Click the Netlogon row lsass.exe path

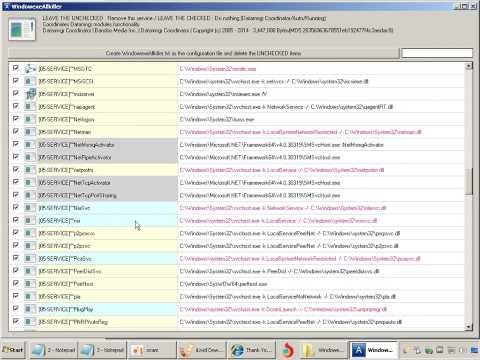tap(217, 119)
